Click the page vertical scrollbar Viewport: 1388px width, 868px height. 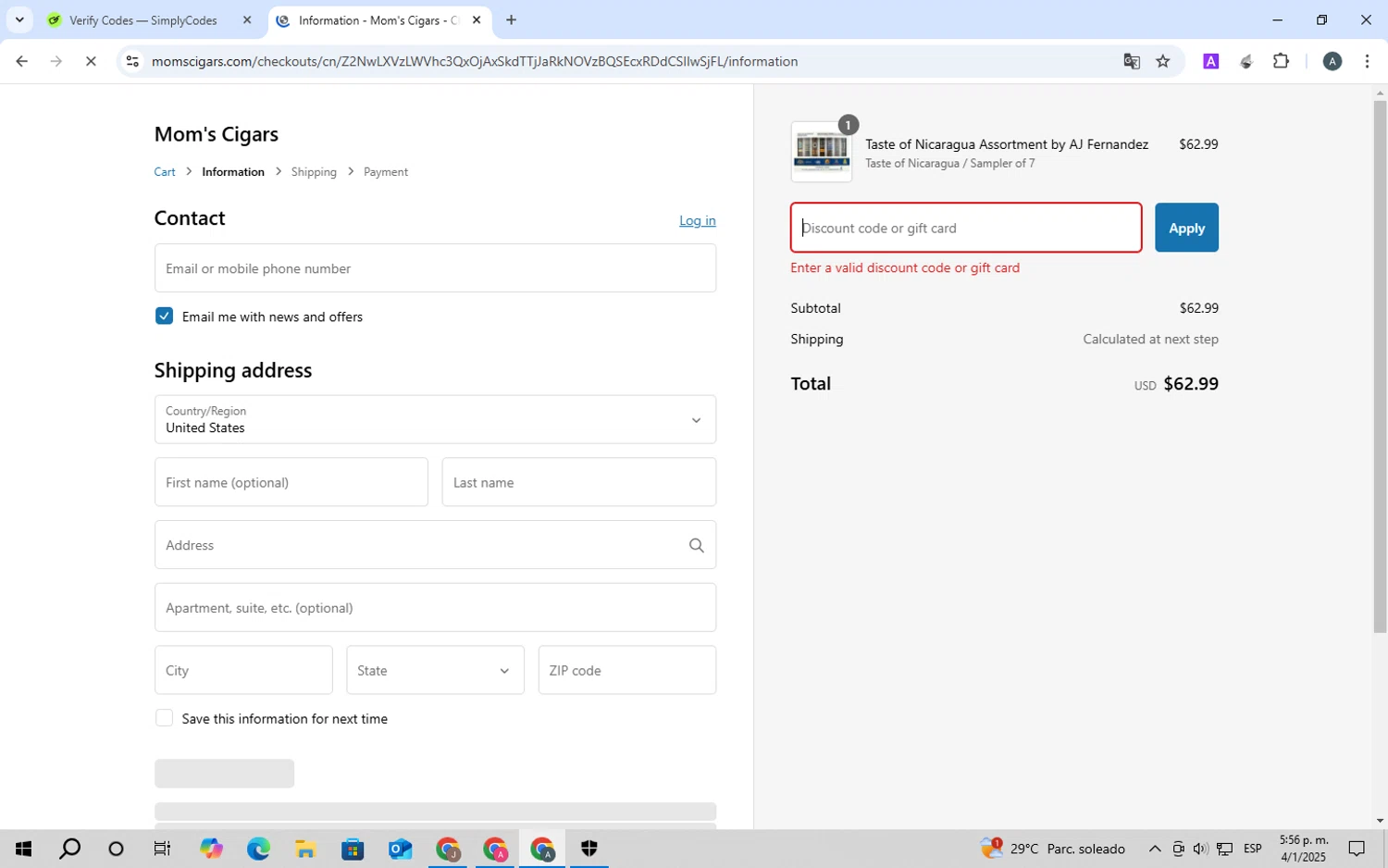1380,366
